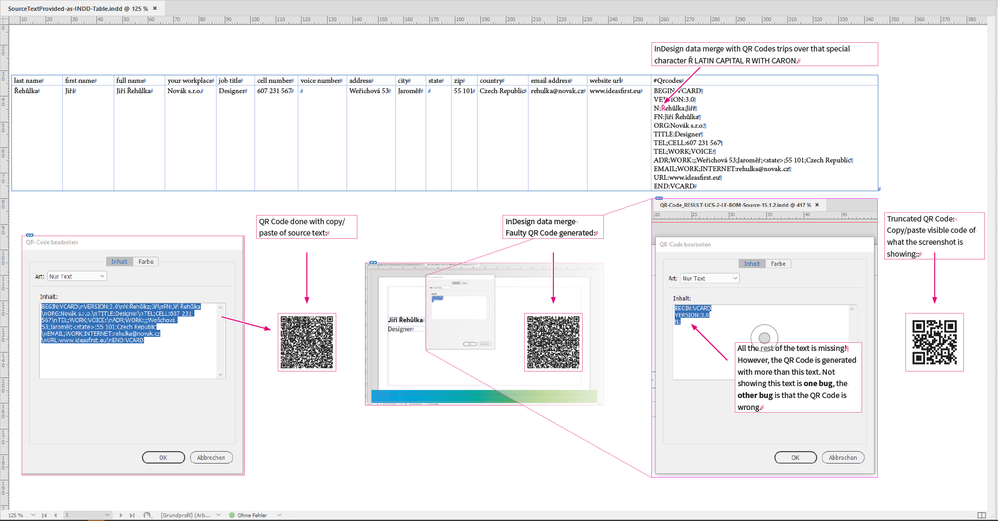This screenshot has width=998, height=521.
Task: Select Inhalt tab in left QR-Code dialog image
Action: pos(119,261)
